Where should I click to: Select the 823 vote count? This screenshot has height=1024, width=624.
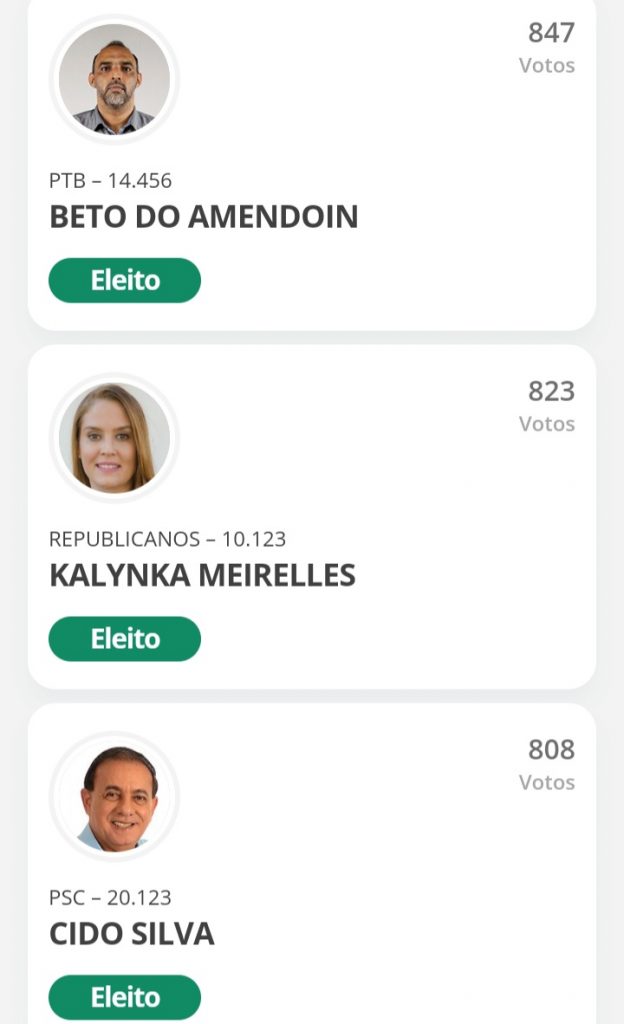551,391
